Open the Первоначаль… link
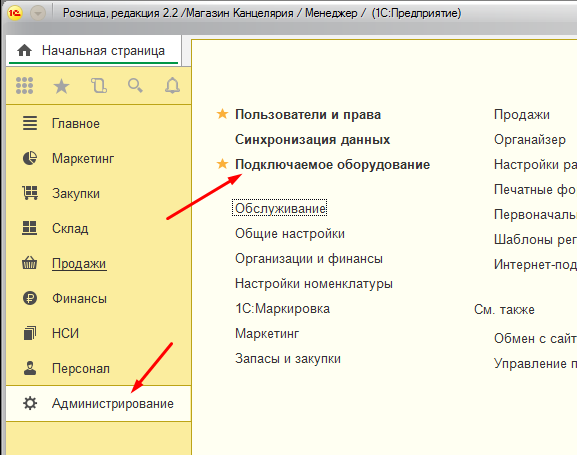Viewport: 577px width, 455px height. pyautogui.click(x=535, y=214)
